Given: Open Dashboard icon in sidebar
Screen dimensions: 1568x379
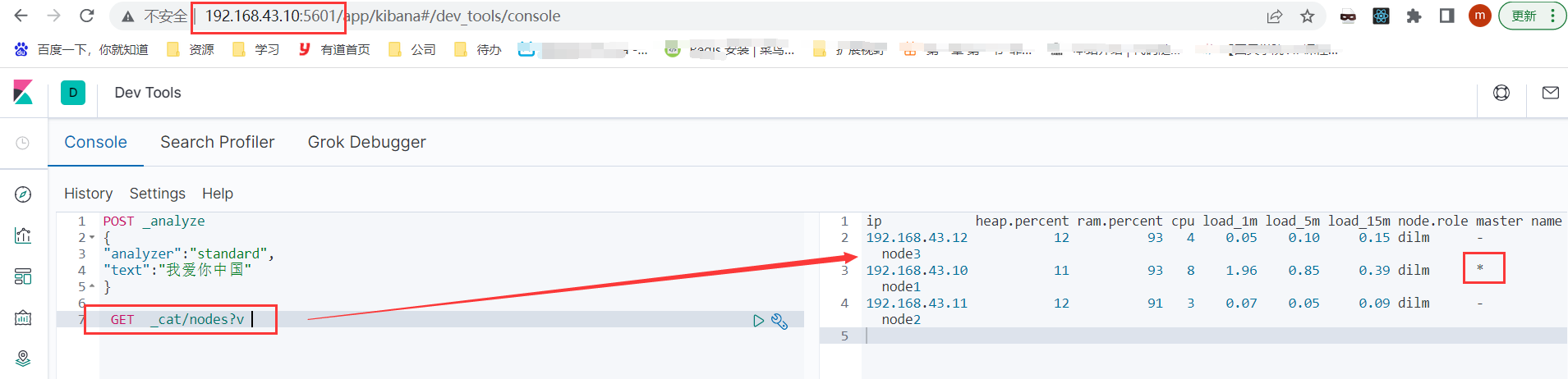Looking at the screenshot, I should (23, 276).
